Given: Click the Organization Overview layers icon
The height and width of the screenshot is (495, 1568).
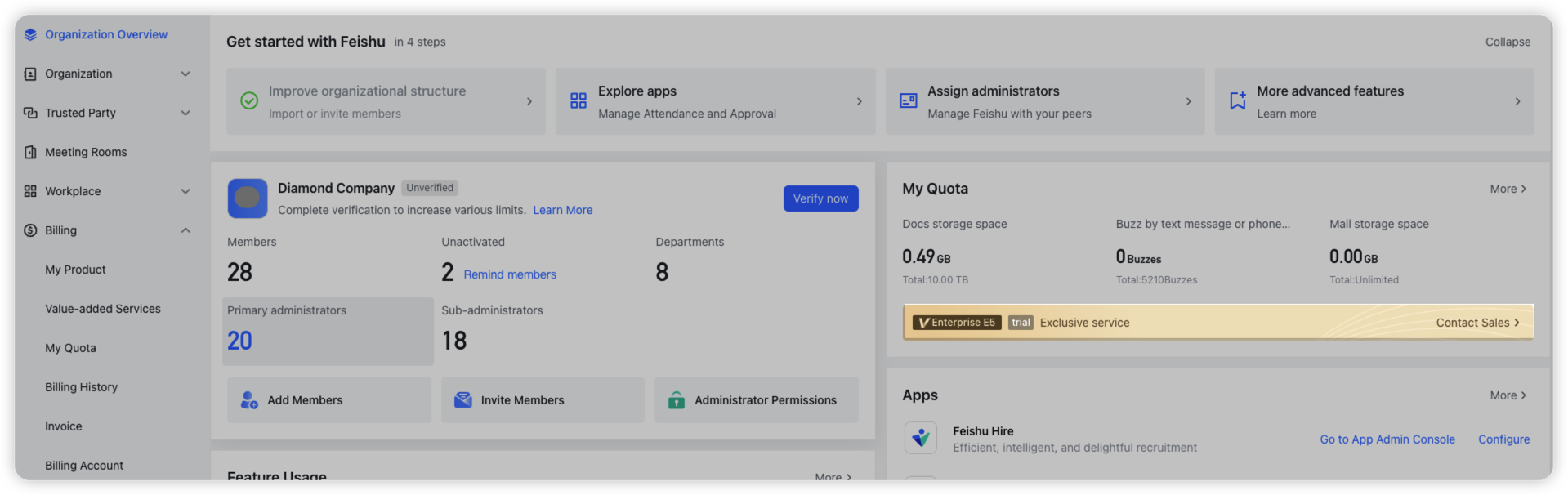Looking at the screenshot, I should pos(30,34).
